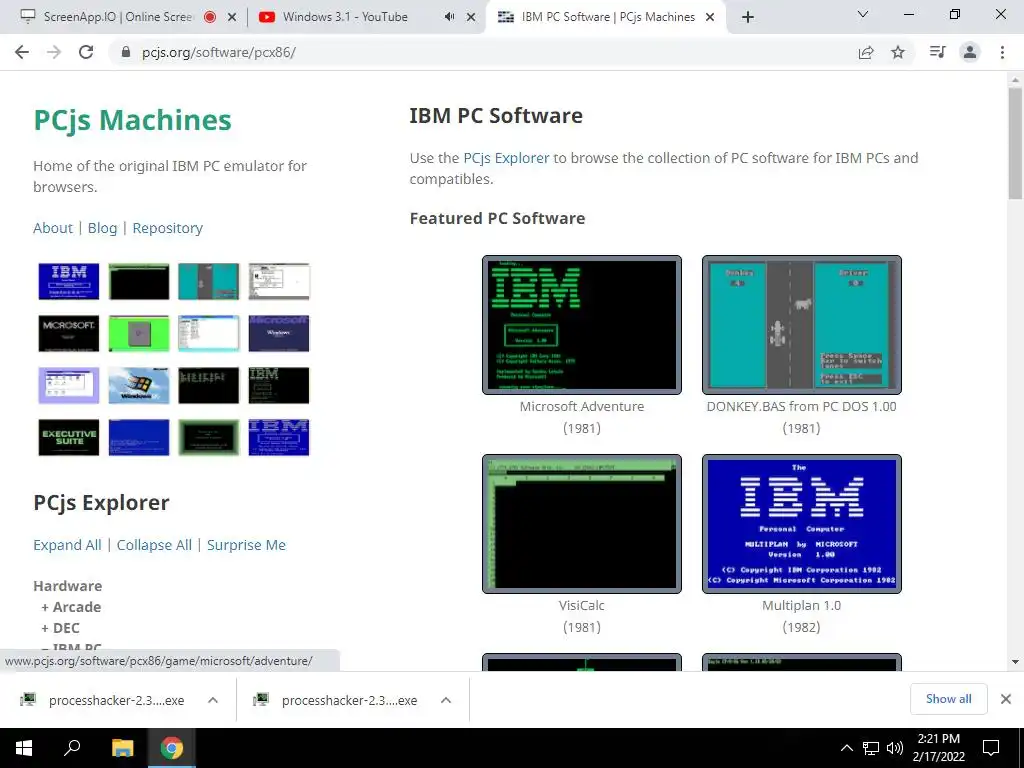Click the page vertical scrollbar thumb
The height and width of the screenshot is (768, 1024).
(x=1015, y=144)
